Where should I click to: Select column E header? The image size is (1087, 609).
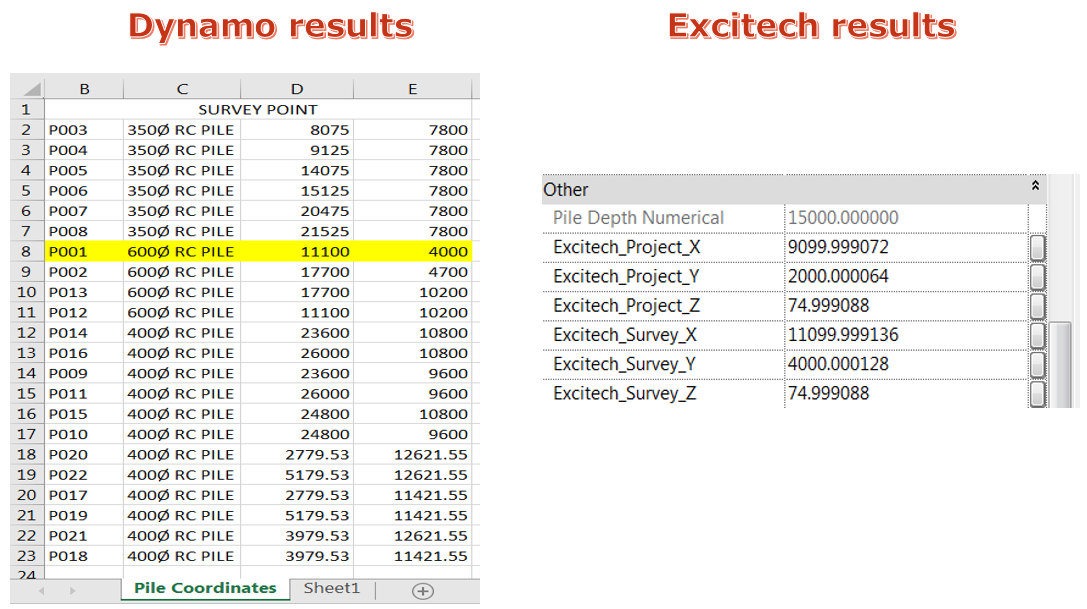click(412, 89)
